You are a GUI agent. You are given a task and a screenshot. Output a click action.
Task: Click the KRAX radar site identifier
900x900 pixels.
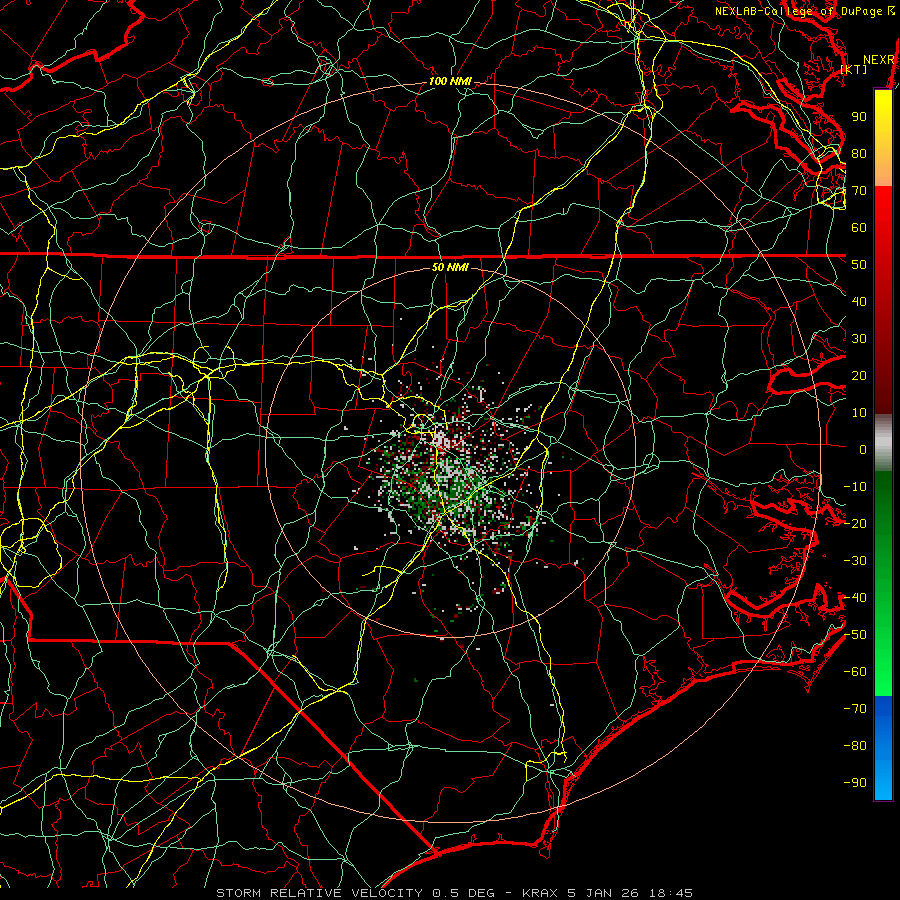tap(542, 893)
